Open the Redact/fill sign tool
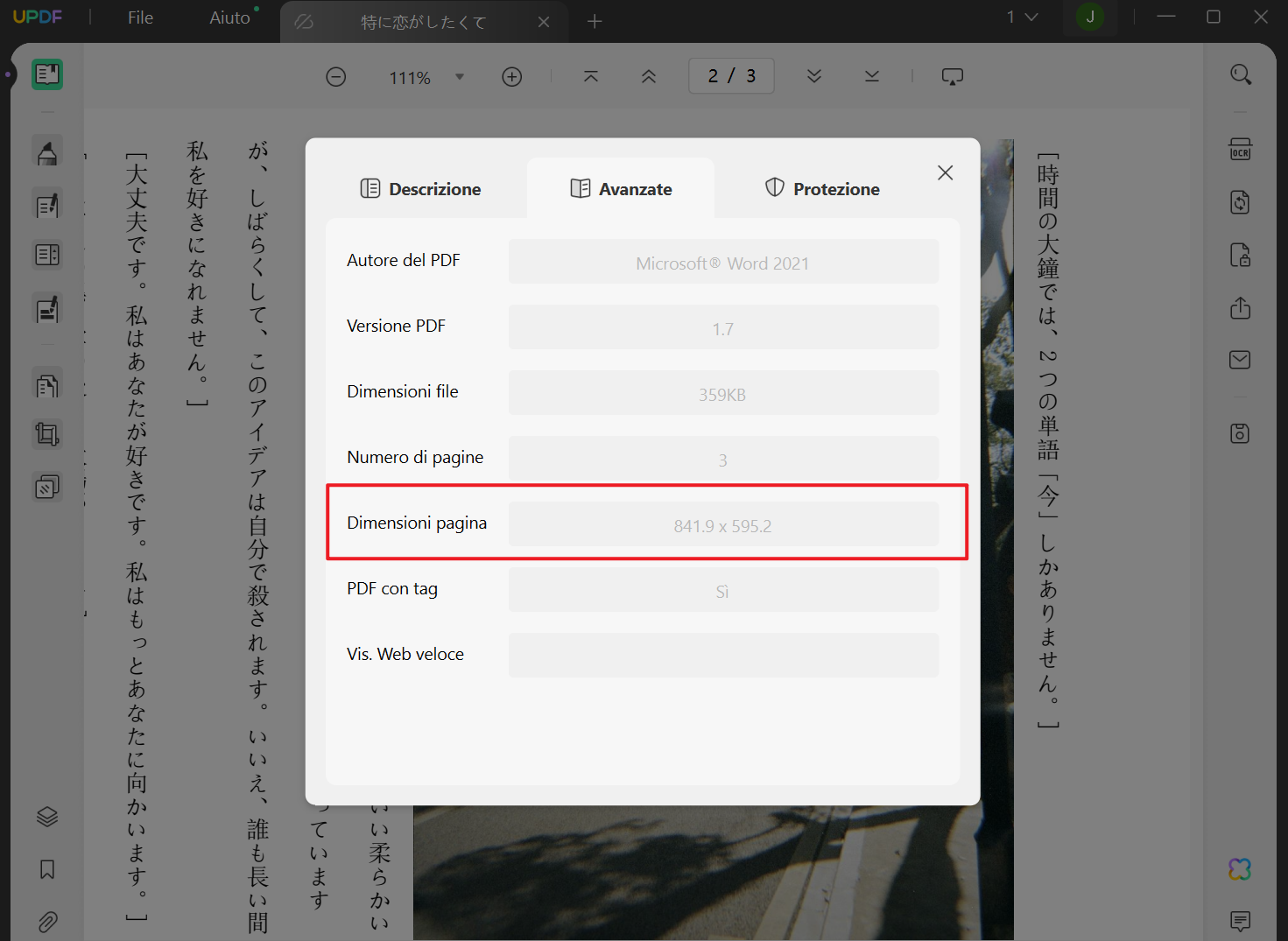The width and height of the screenshot is (1288, 941). tap(47, 308)
